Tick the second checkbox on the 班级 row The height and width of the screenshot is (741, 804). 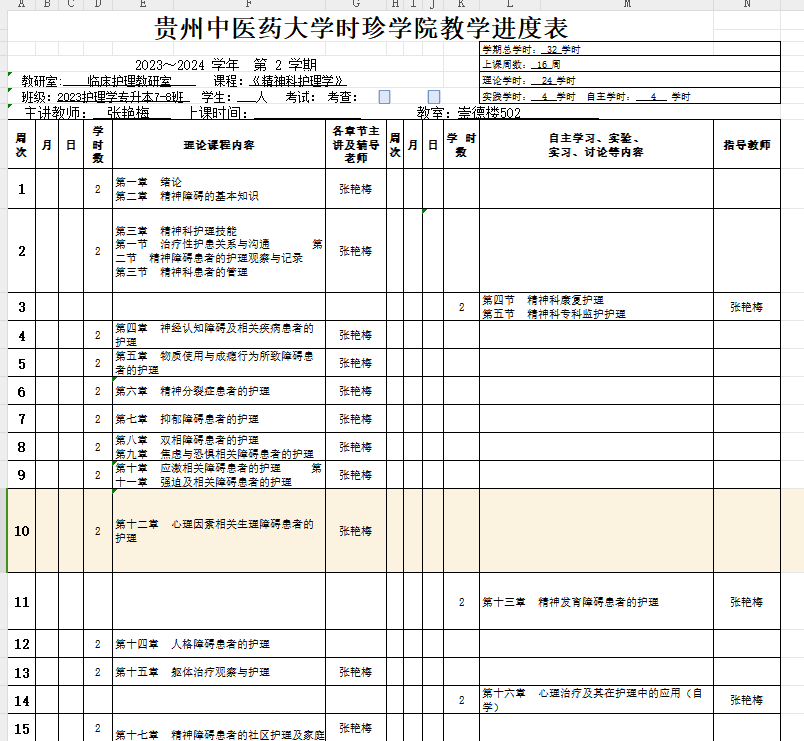pyautogui.click(x=434, y=97)
